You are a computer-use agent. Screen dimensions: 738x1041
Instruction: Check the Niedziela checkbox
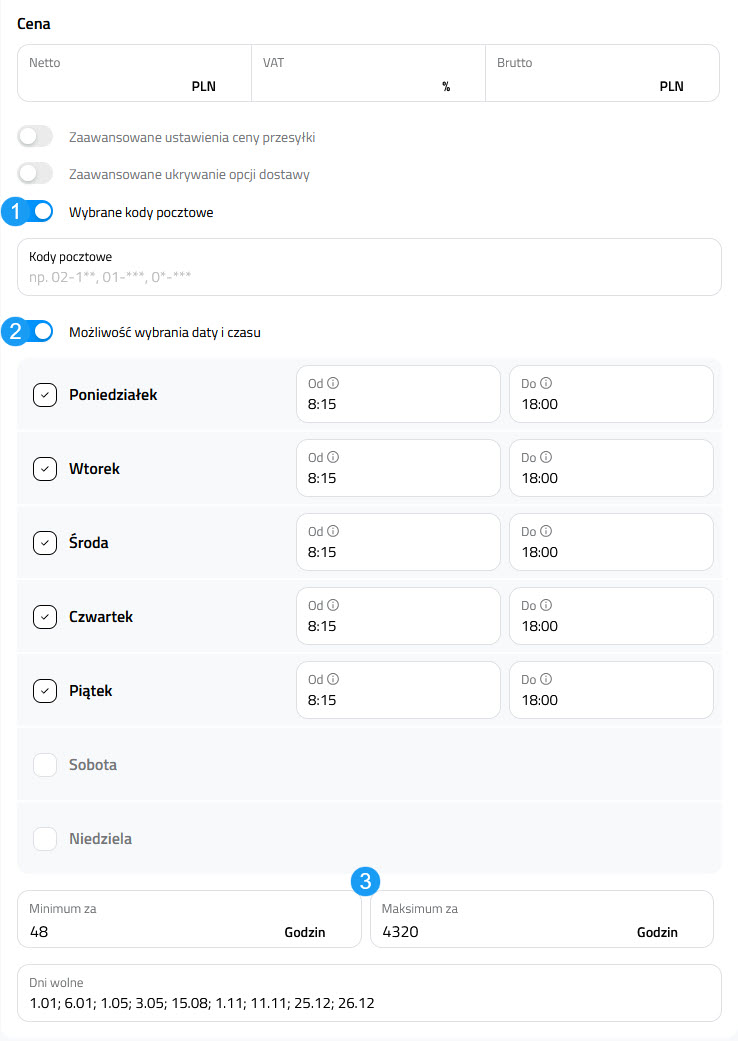(45, 839)
